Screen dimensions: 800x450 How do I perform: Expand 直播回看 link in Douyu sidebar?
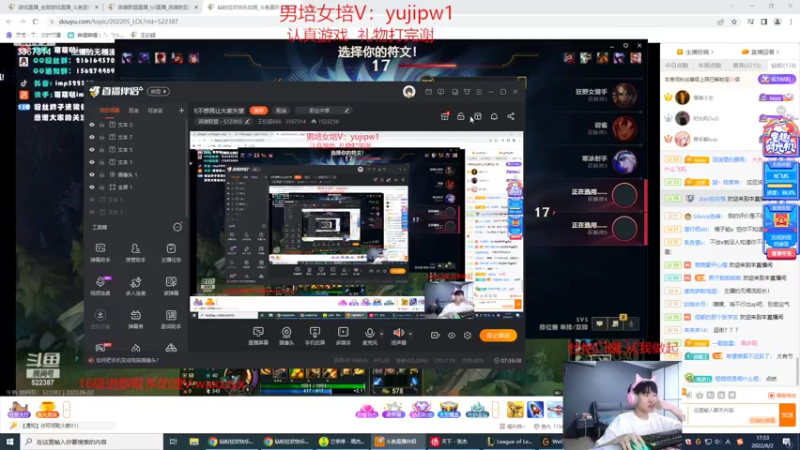coord(761,52)
